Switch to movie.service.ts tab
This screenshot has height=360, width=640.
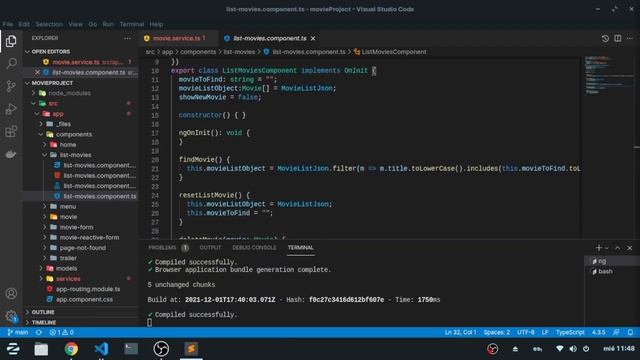pyautogui.click(x=177, y=38)
